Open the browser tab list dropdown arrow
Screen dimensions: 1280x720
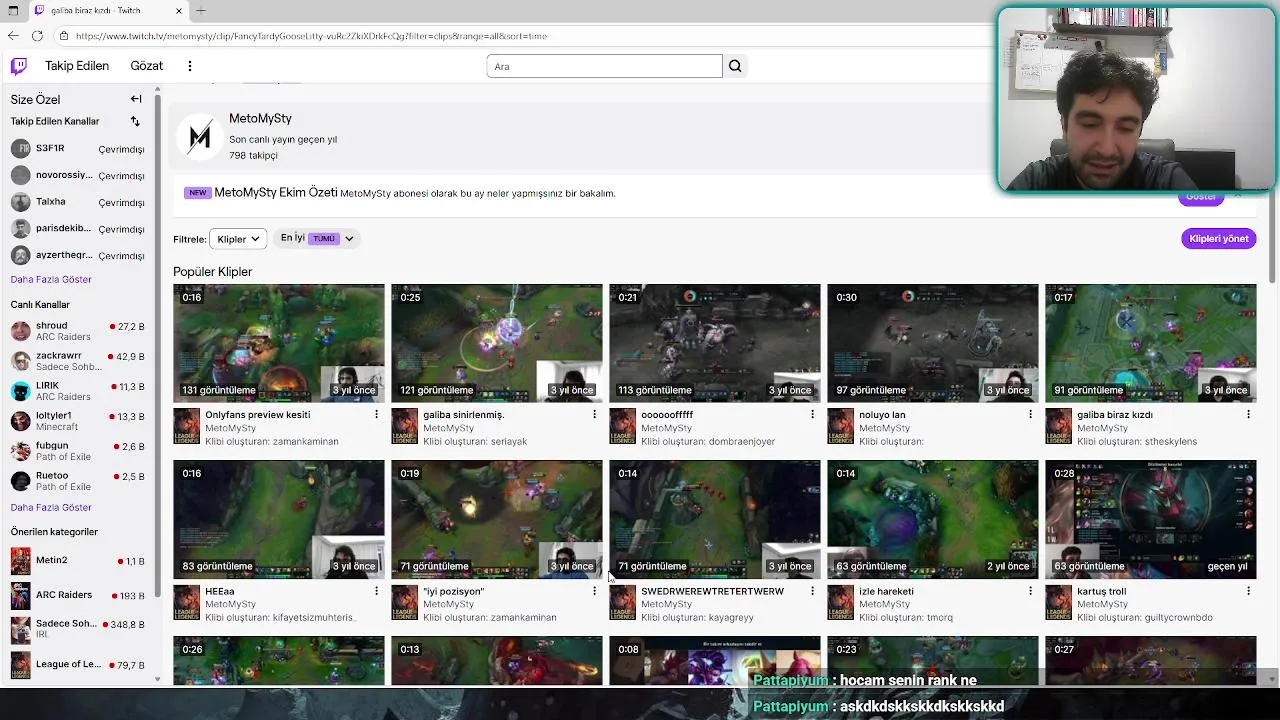[x=13, y=10]
